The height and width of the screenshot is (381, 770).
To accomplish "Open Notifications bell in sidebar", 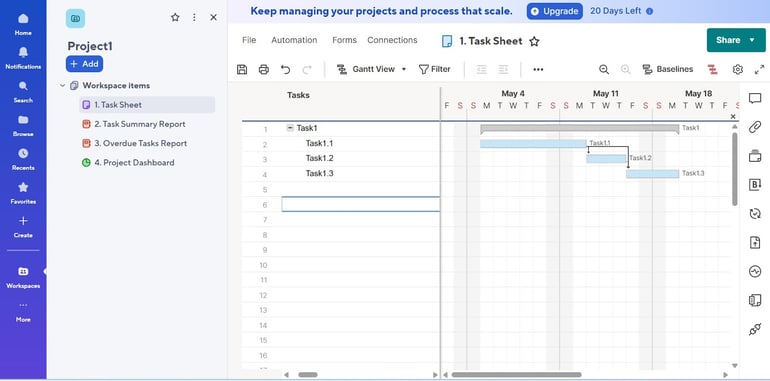I will 23,58.
